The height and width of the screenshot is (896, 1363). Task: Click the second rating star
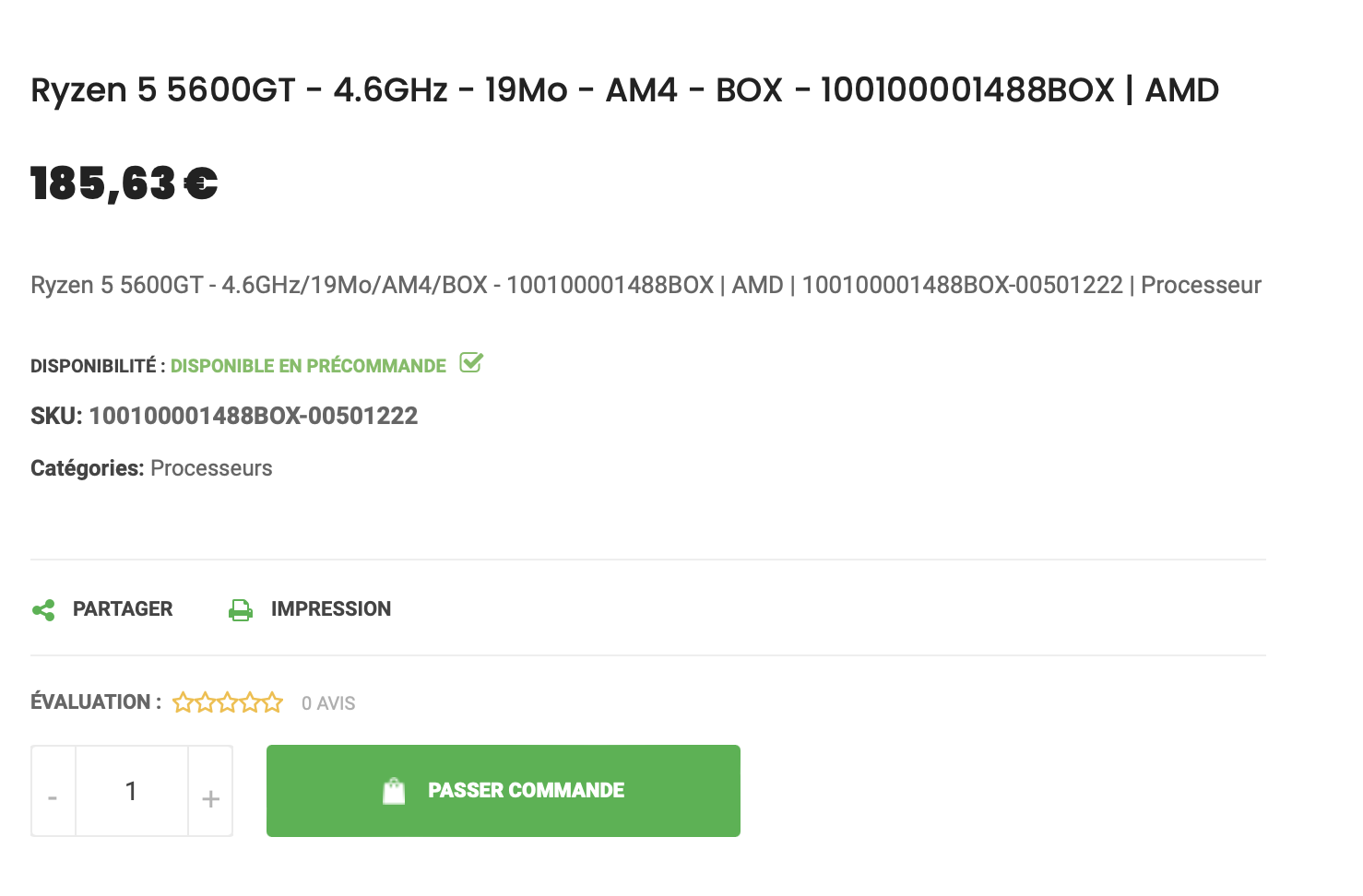coord(204,702)
